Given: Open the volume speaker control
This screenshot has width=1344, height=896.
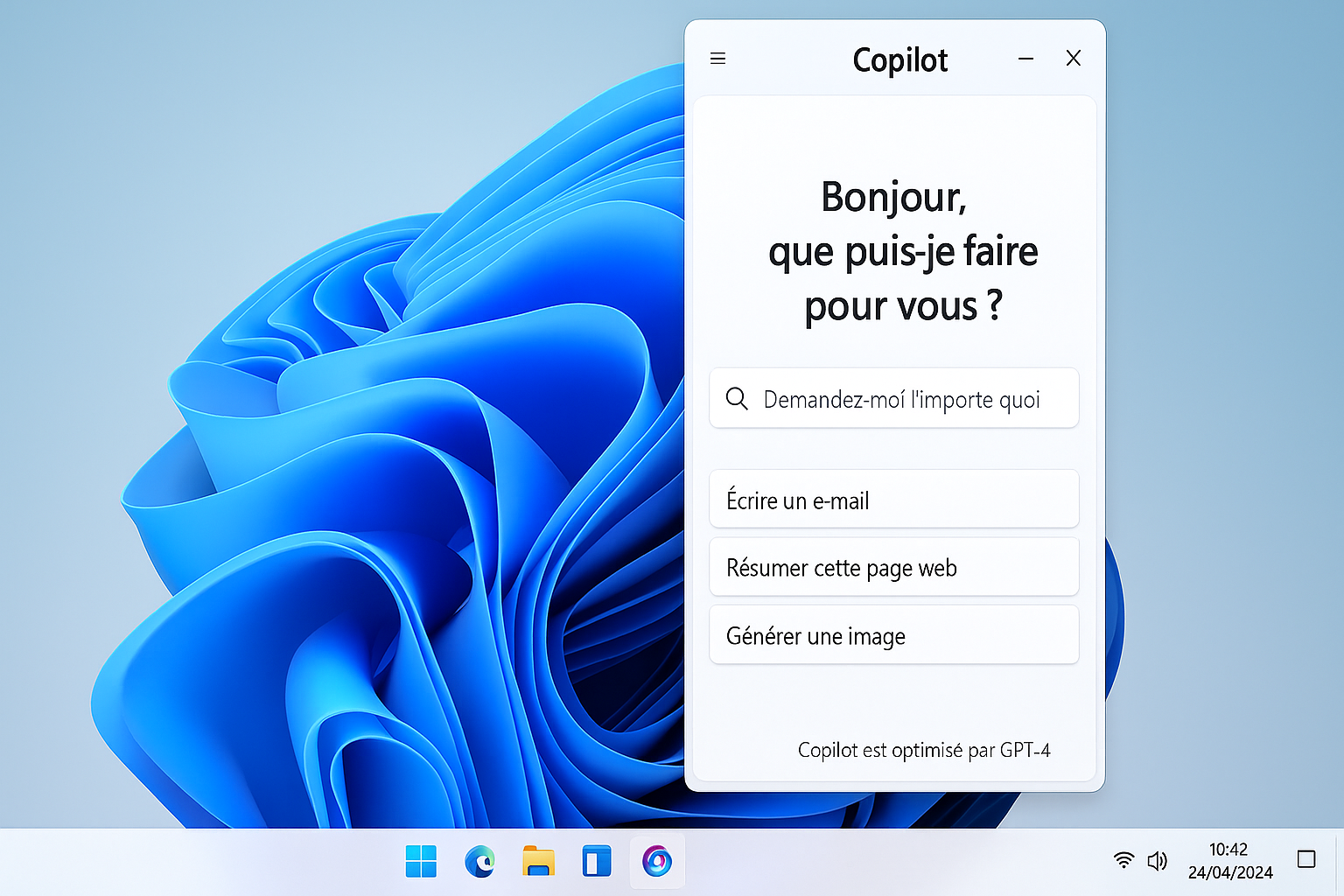Looking at the screenshot, I should coord(1157,861).
